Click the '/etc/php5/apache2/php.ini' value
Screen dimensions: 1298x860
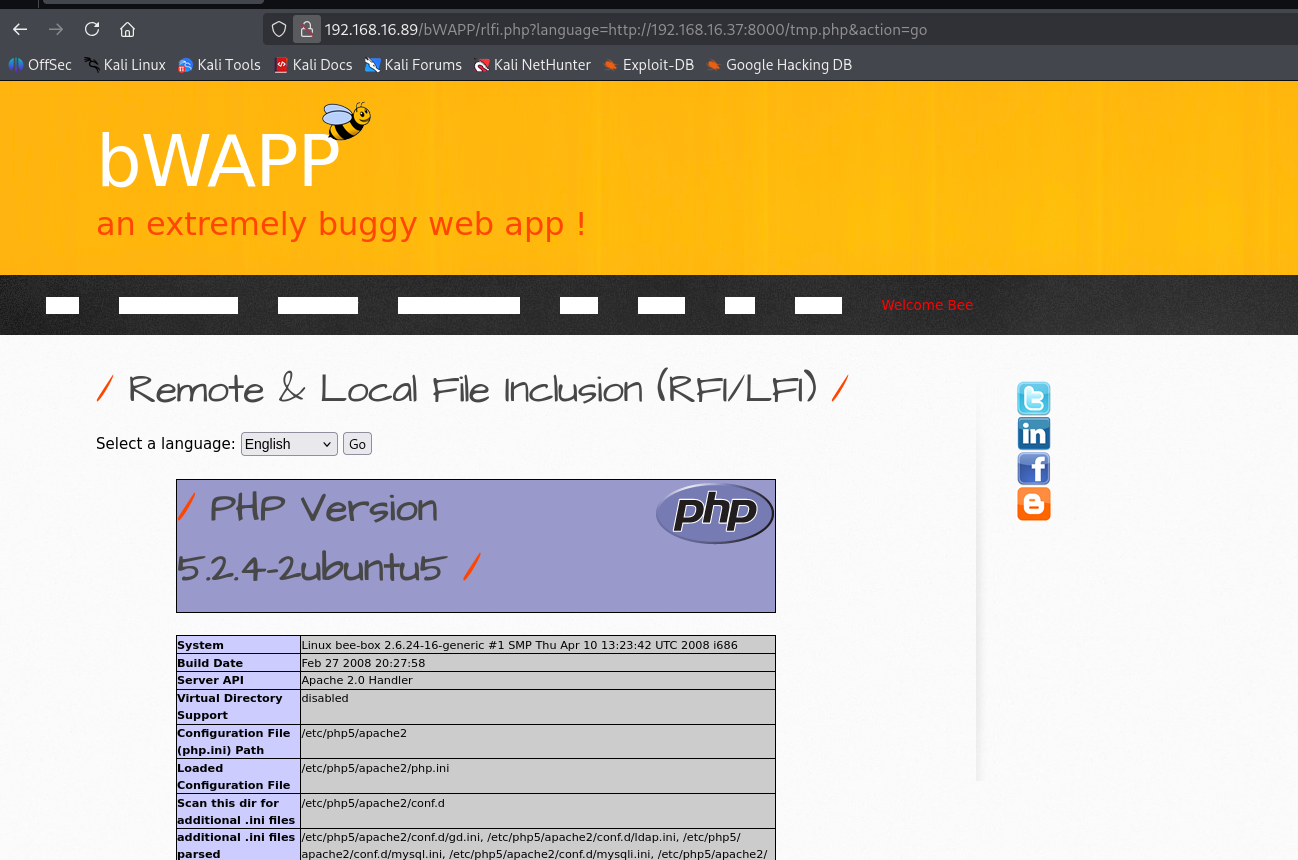375,768
